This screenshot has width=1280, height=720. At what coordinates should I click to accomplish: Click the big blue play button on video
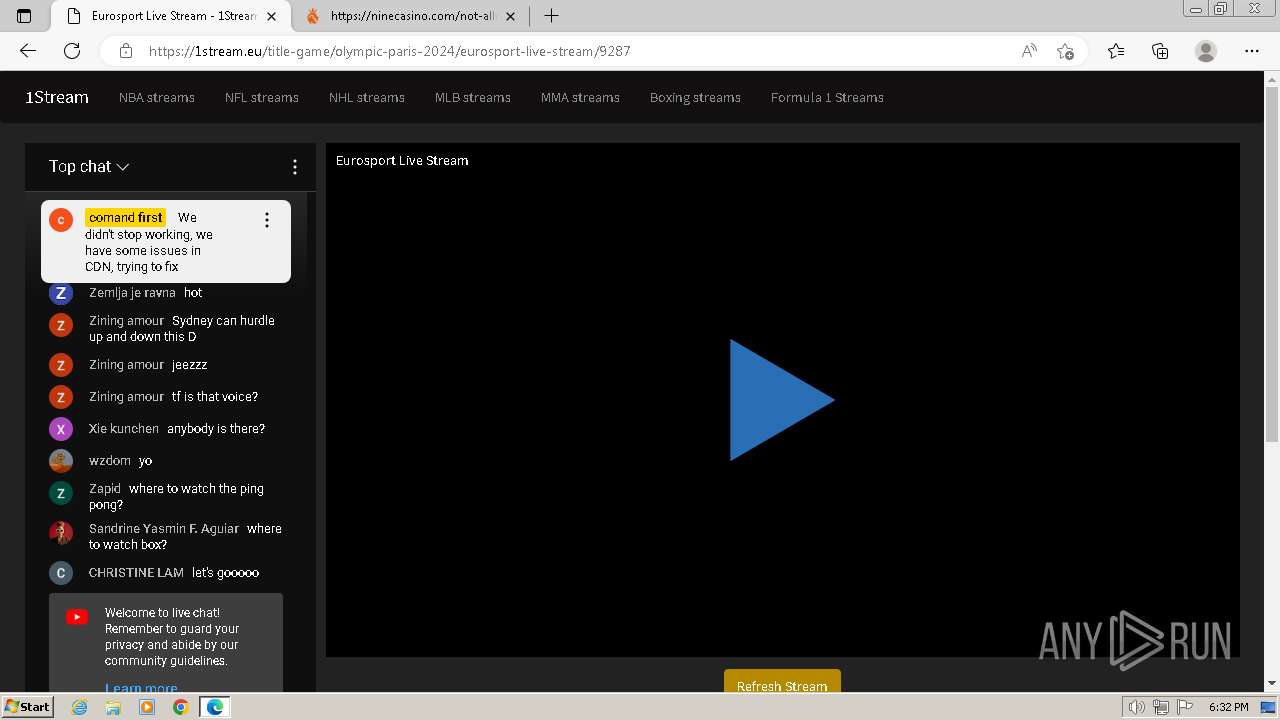tap(781, 400)
